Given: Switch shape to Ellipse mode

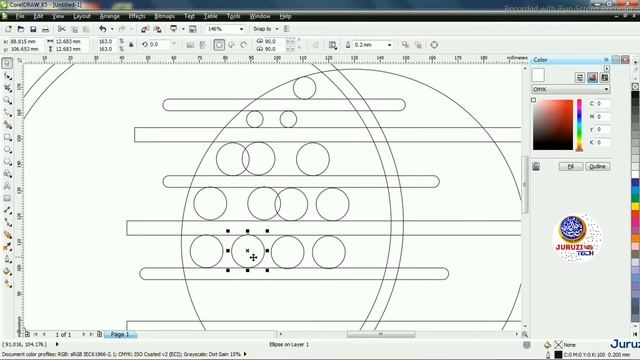Looking at the screenshot, I should point(219,45).
